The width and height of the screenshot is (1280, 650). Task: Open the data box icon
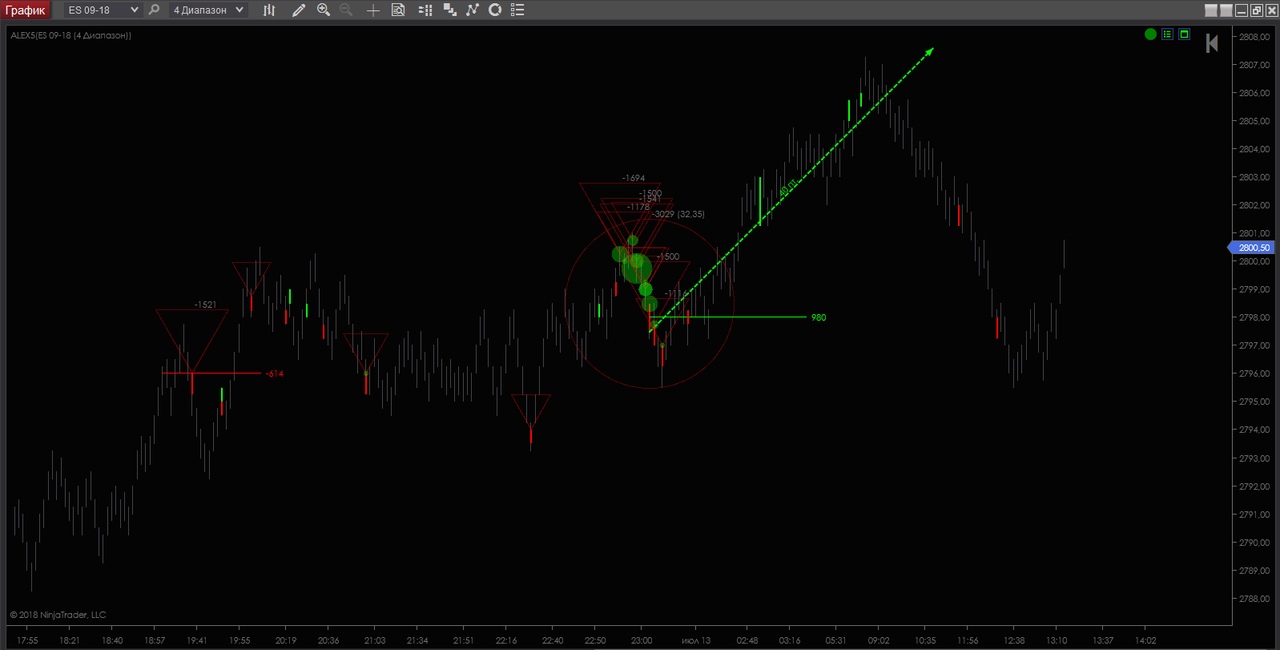coord(398,10)
